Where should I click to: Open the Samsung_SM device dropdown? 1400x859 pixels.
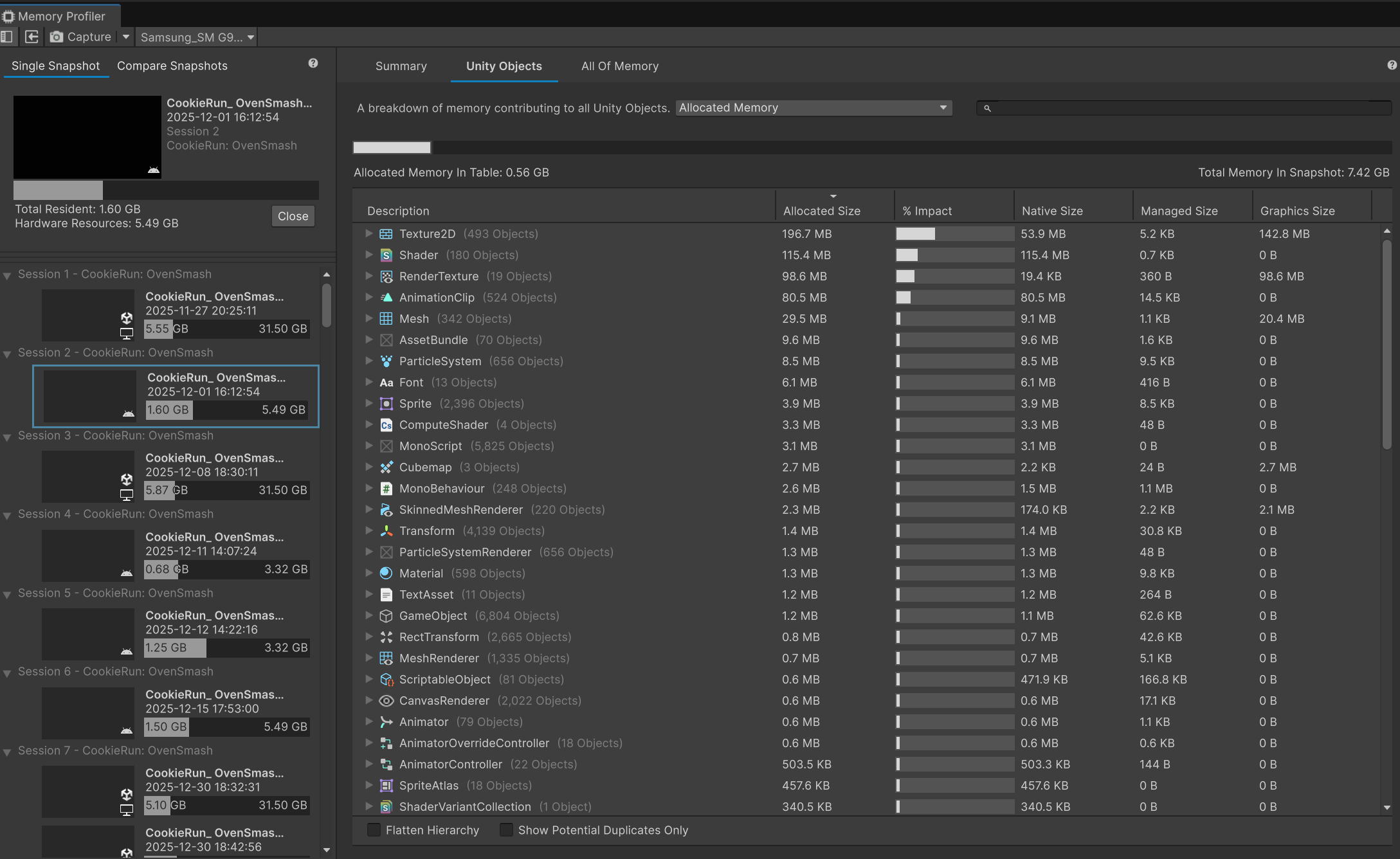coord(197,37)
